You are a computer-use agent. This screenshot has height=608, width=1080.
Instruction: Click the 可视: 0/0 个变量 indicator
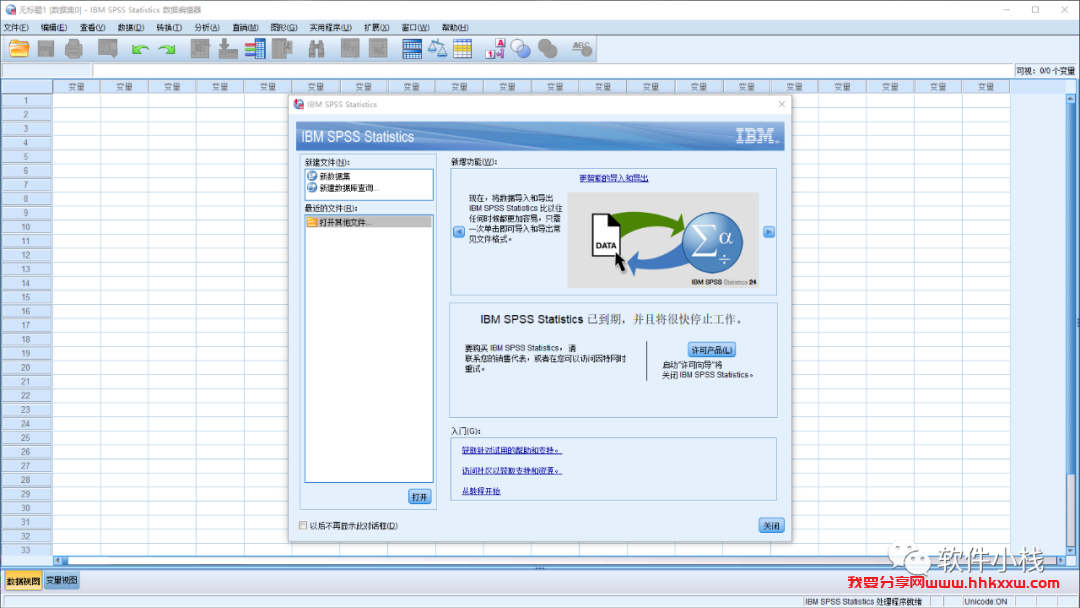click(1046, 71)
